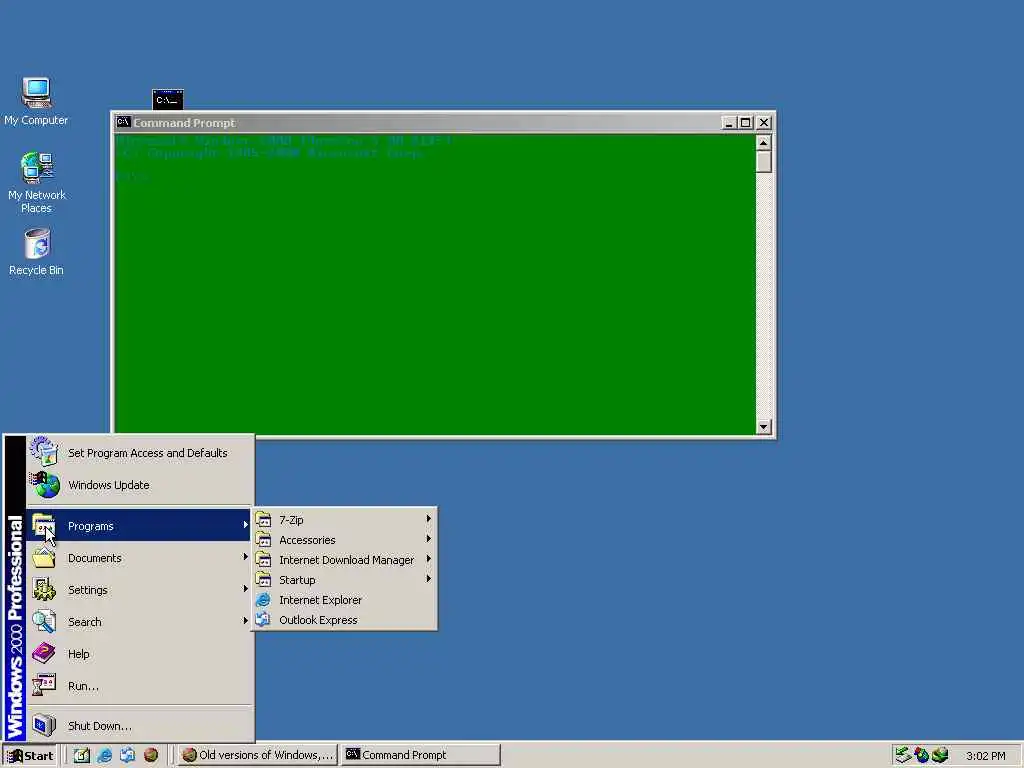Select the black C:\ shortcut icon on desktop

point(168,99)
